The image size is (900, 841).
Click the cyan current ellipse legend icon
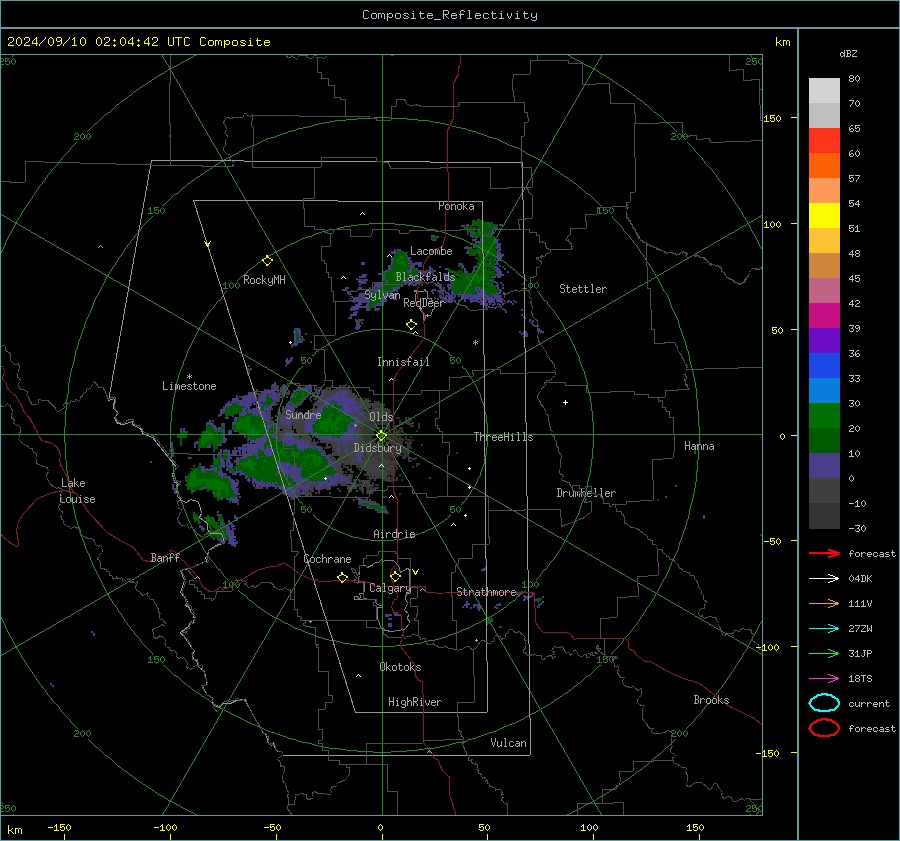[824, 703]
